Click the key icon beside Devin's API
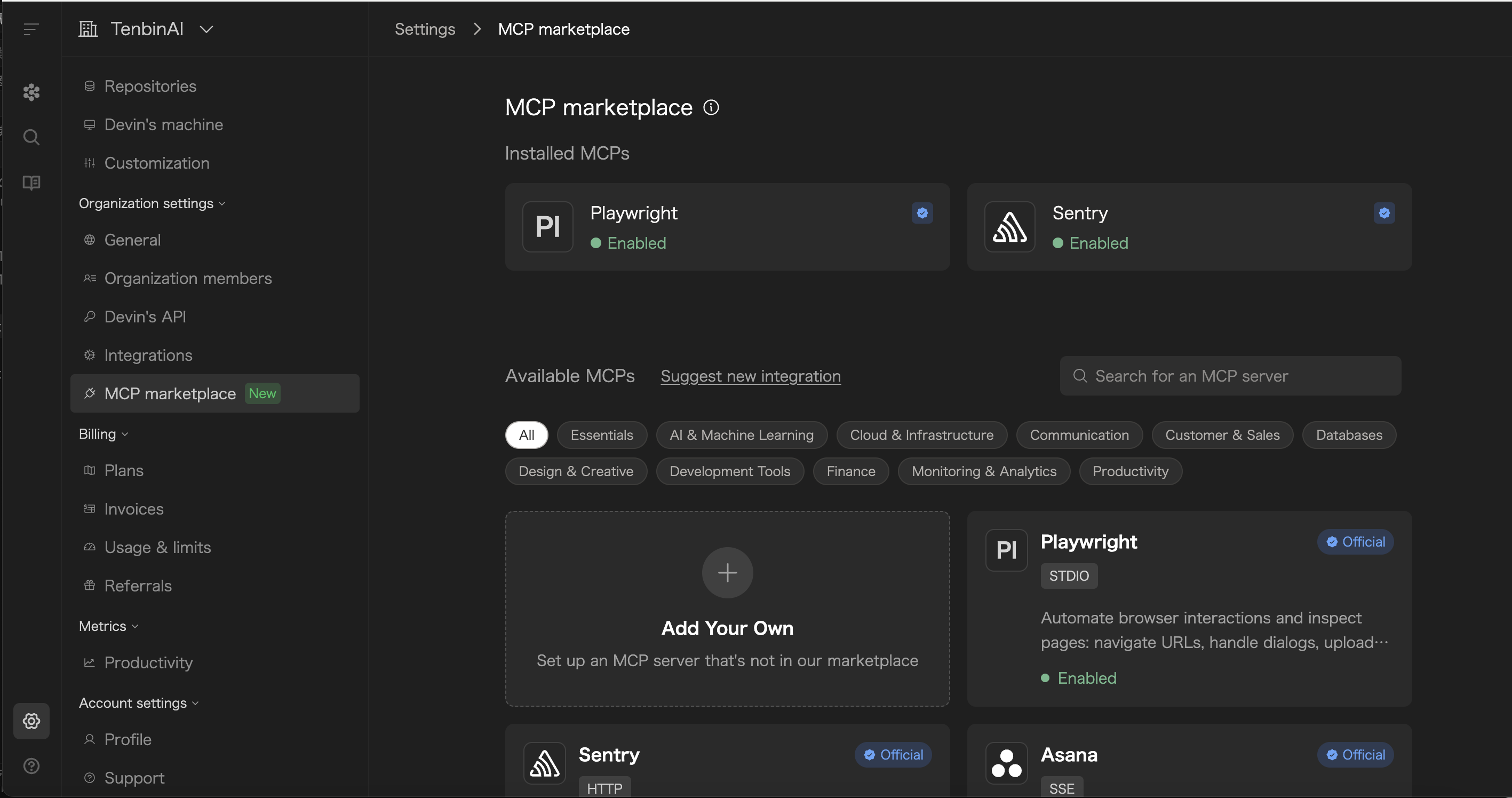Image resolution: width=1512 pixels, height=798 pixels. point(89,317)
